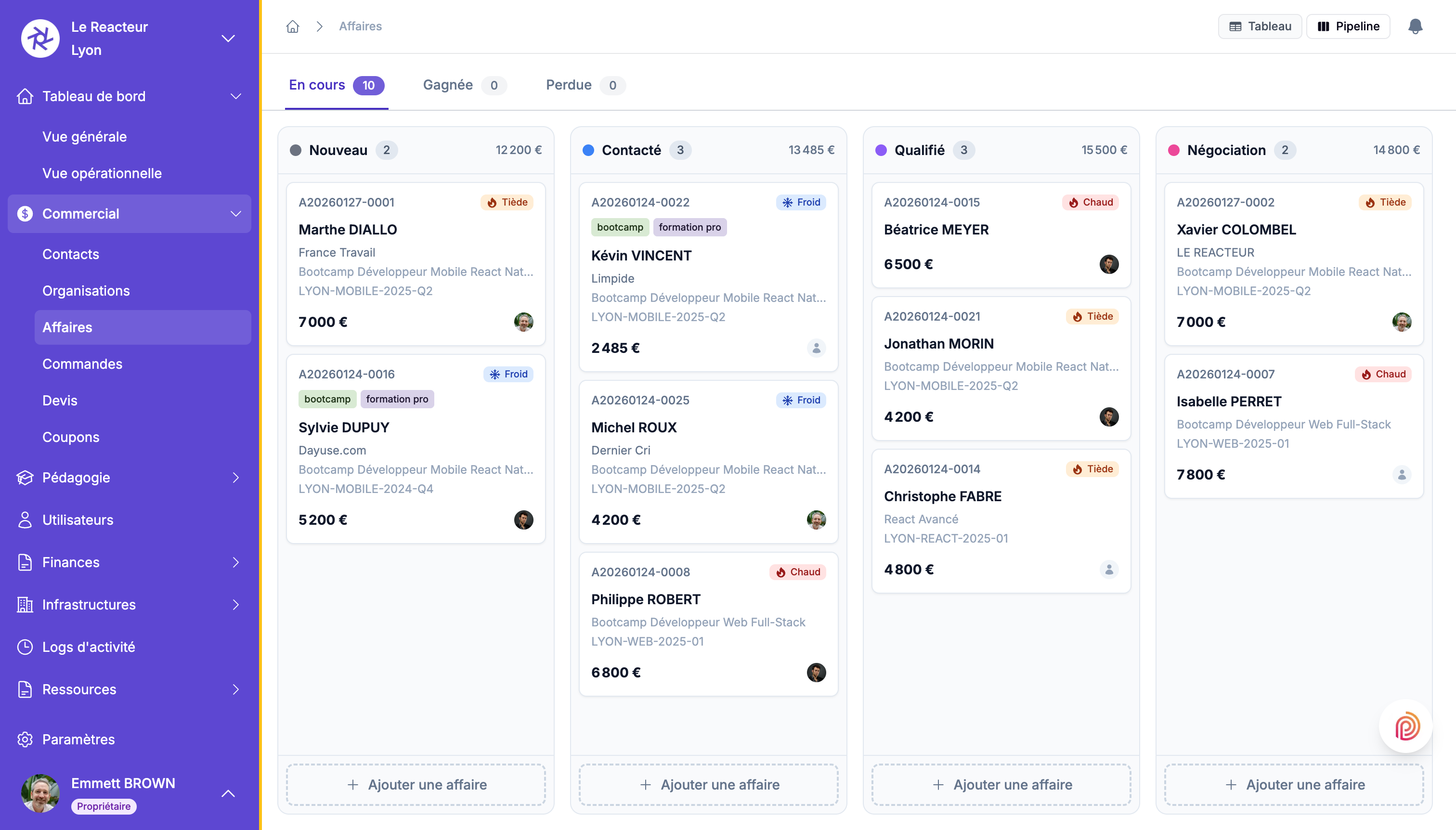Open the Marthe DIALLO deal card
The width and height of the screenshot is (1456, 830).
415,263
